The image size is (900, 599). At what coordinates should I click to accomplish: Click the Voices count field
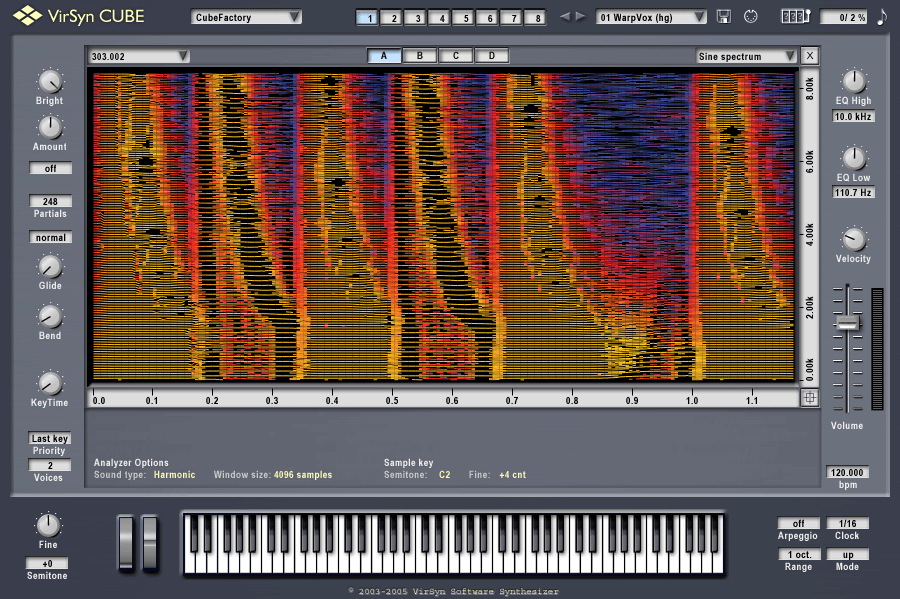tap(49, 465)
